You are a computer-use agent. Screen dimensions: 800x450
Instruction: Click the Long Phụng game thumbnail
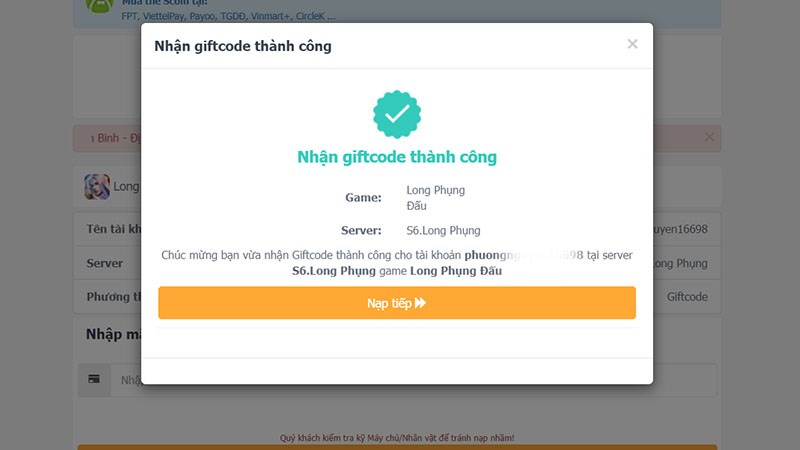click(97, 186)
